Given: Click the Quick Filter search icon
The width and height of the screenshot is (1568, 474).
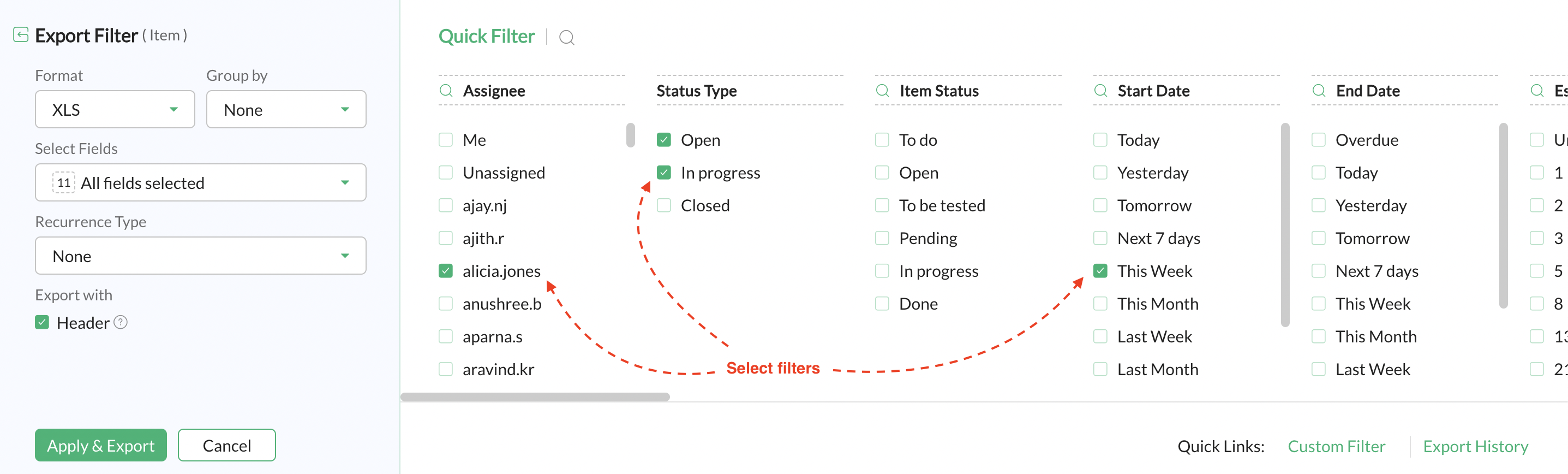Looking at the screenshot, I should click(566, 38).
